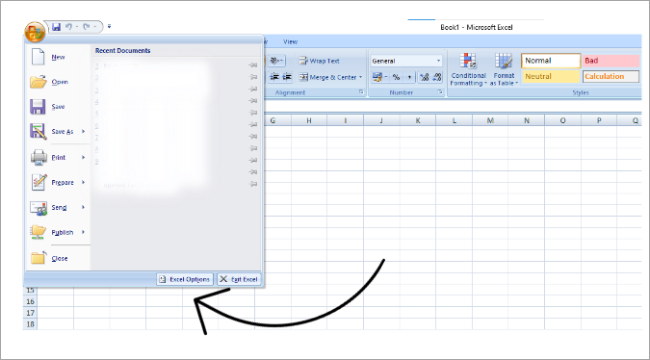The height and width of the screenshot is (360, 650).
Task: Choose Close in the Office menu
Action: point(58,258)
